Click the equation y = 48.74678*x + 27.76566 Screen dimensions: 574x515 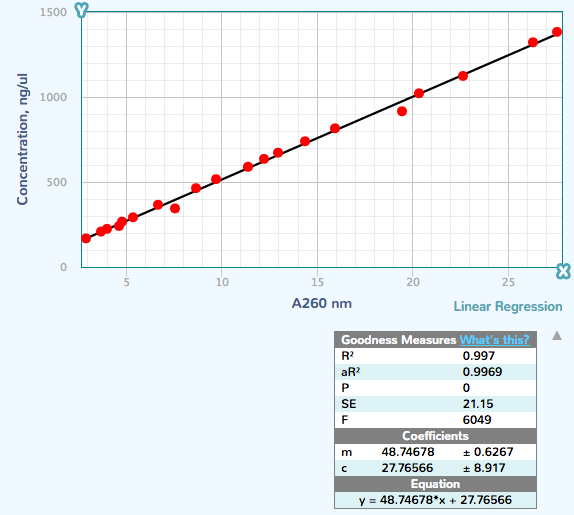tap(435, 500)
